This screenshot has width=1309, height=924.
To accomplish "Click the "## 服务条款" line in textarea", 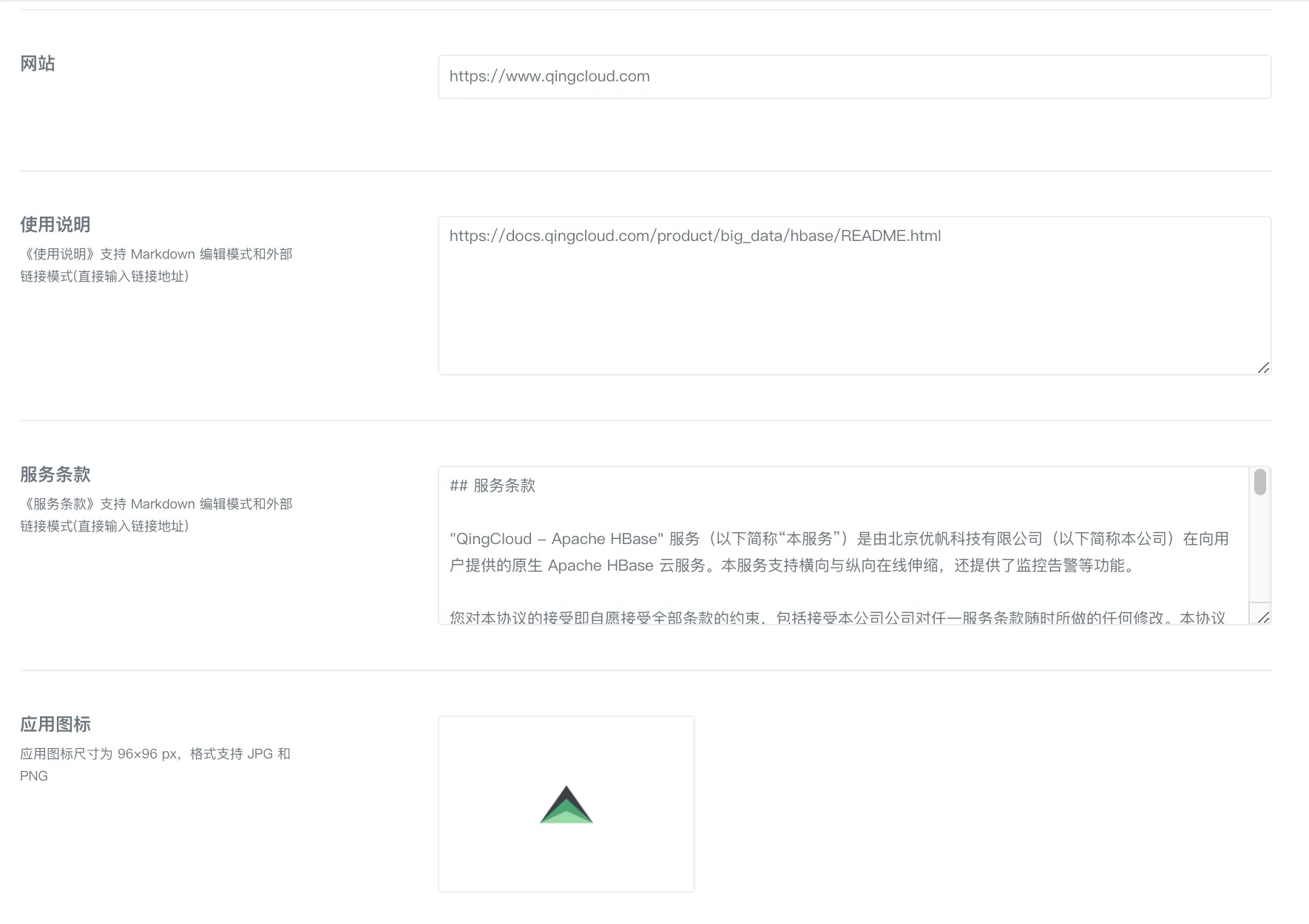I will click(x=493, y=486).
